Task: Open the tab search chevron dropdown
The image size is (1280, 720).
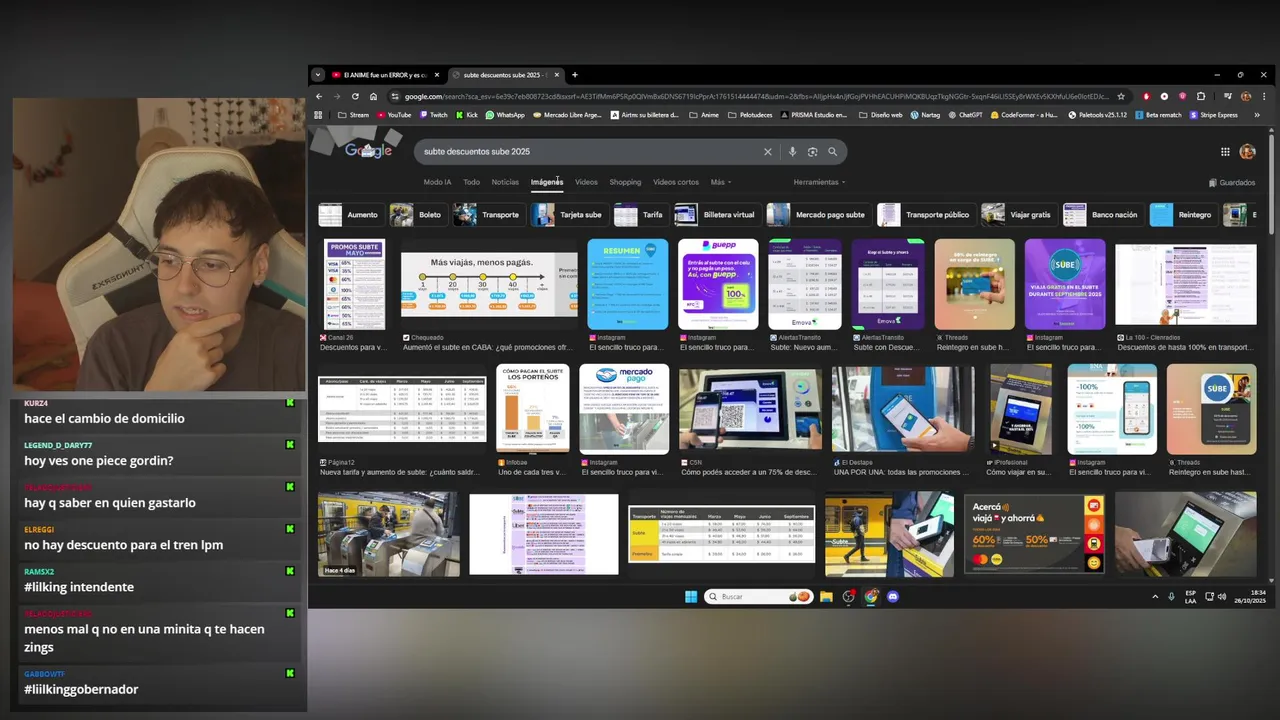Action: (318, 75)
